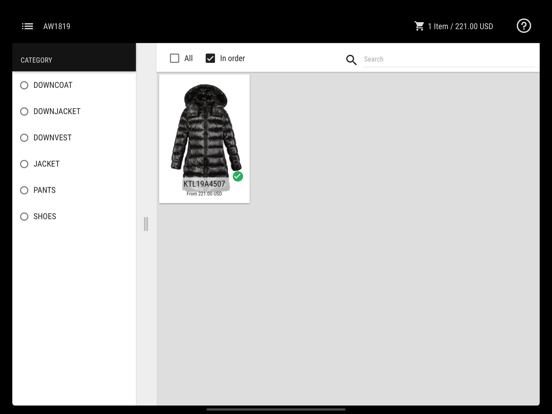The height and width of the screenshot is (414, 552).
Task: Focus the Search input field
Action: (x=448, y=59)
